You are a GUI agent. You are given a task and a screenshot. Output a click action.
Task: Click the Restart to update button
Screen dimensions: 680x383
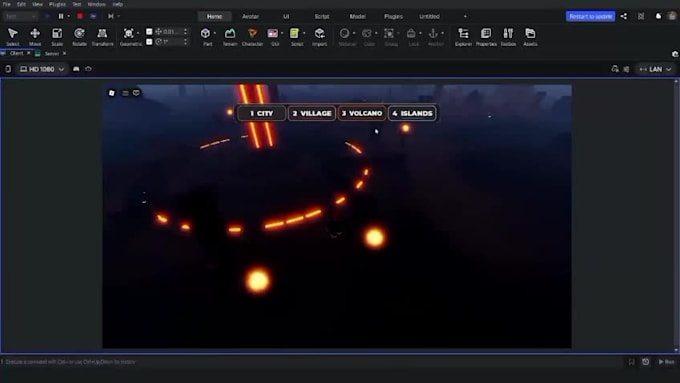pyautogui.click(x=590, y=16)
